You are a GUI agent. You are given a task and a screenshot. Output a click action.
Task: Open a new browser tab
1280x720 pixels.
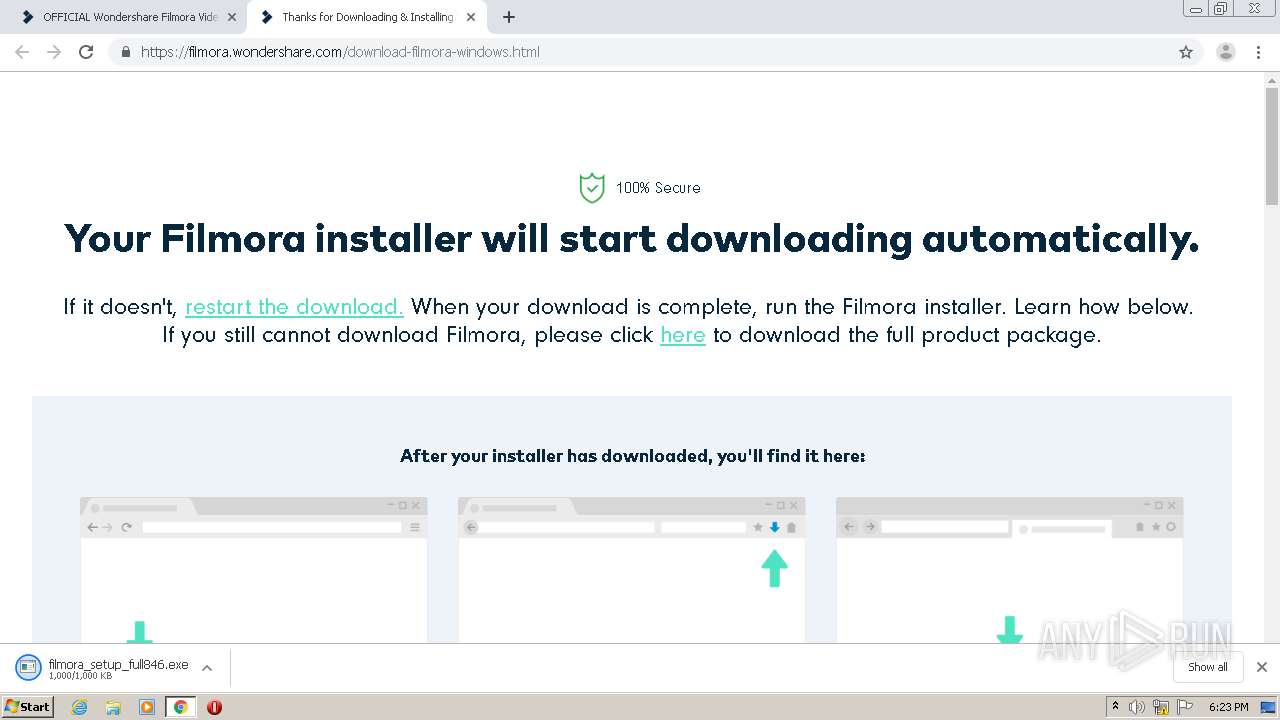click(x=508, y=17)
